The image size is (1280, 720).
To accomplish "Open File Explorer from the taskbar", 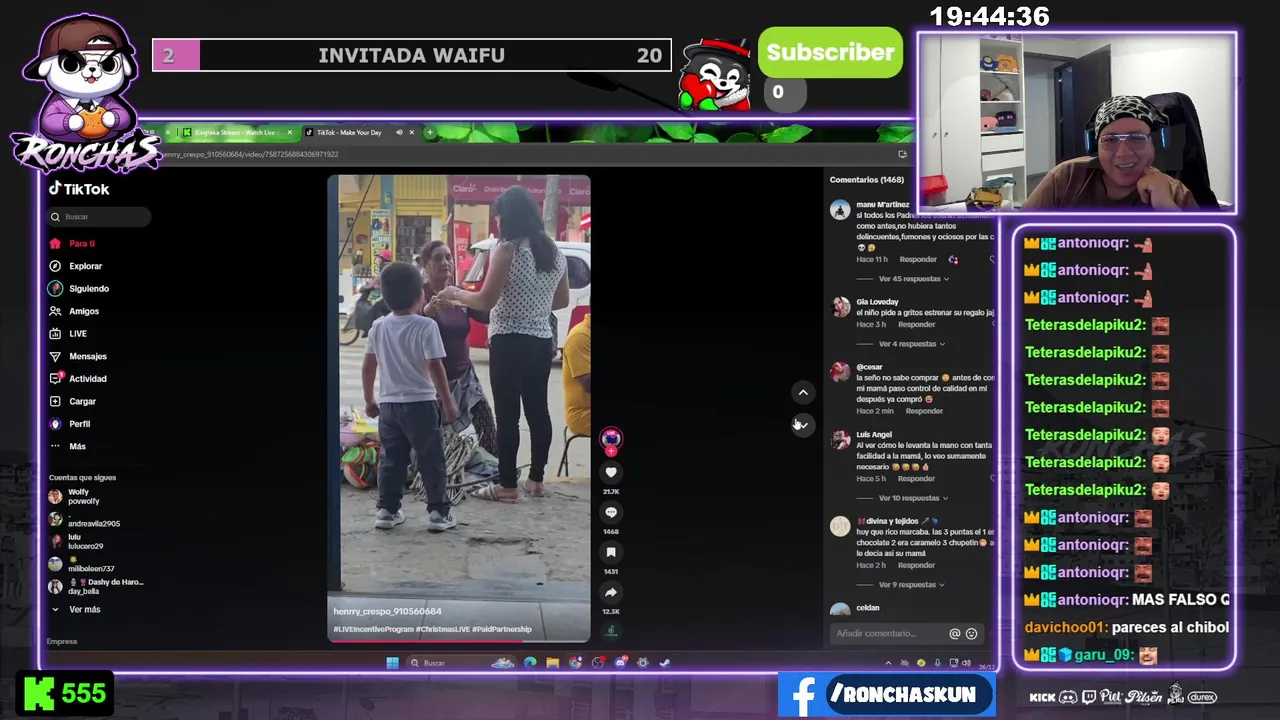I will point(552,662).
